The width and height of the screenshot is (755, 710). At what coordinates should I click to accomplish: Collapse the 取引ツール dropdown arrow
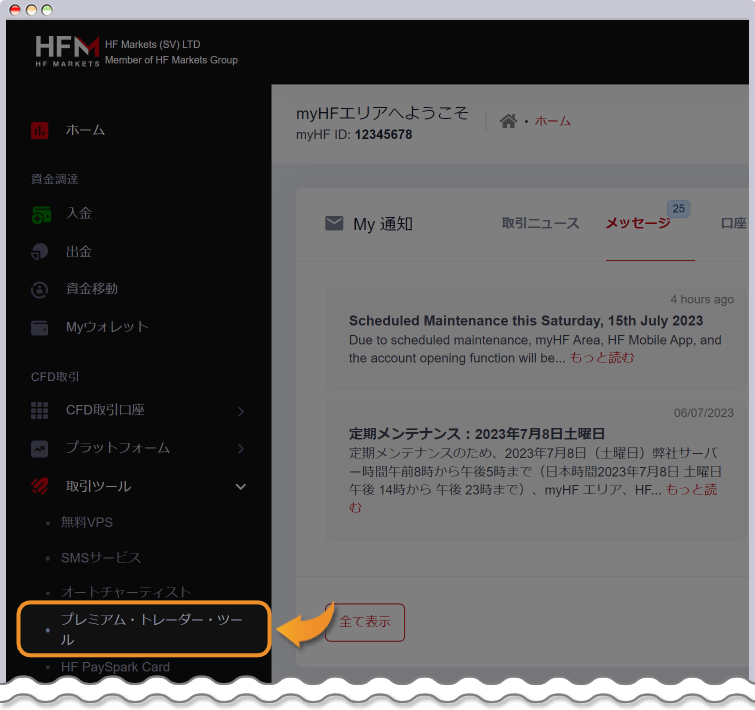pos(241,487)
